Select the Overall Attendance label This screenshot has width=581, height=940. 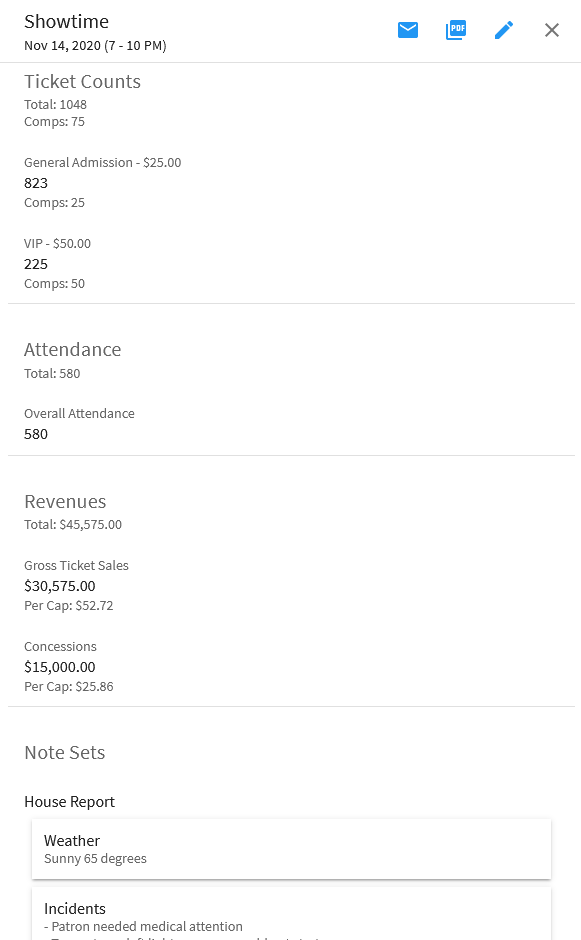coord(79,414)
